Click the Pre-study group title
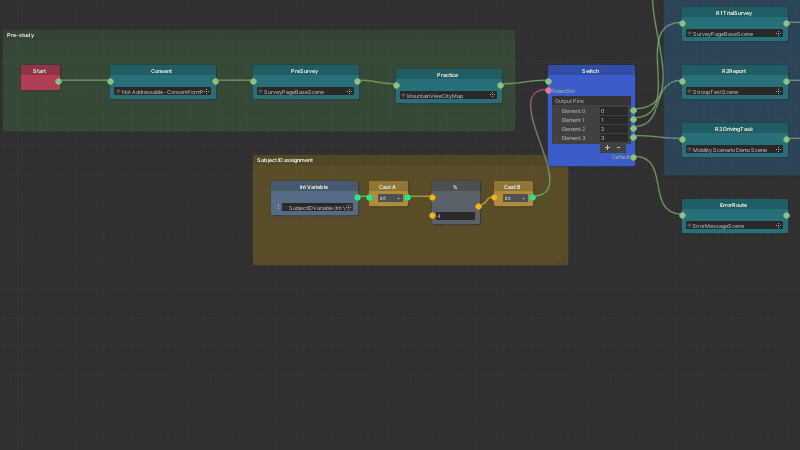Image resolution: width=800 pixels, height=450 pixels. [20, 35]
